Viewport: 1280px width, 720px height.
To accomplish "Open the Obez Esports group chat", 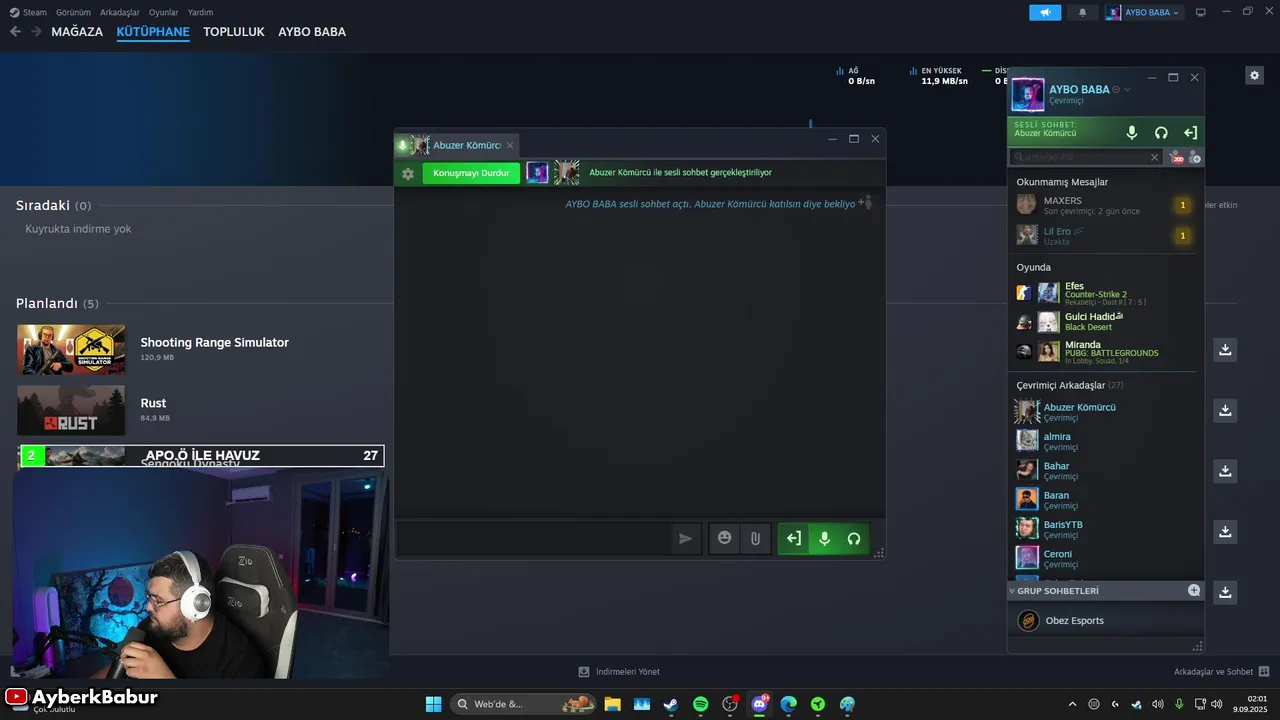I will coord(1105,621).
